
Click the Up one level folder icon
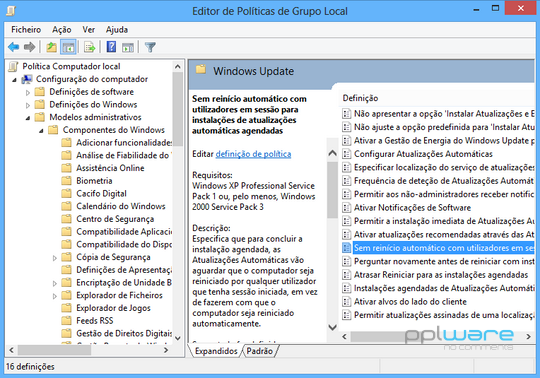click(x=51, y=47)
